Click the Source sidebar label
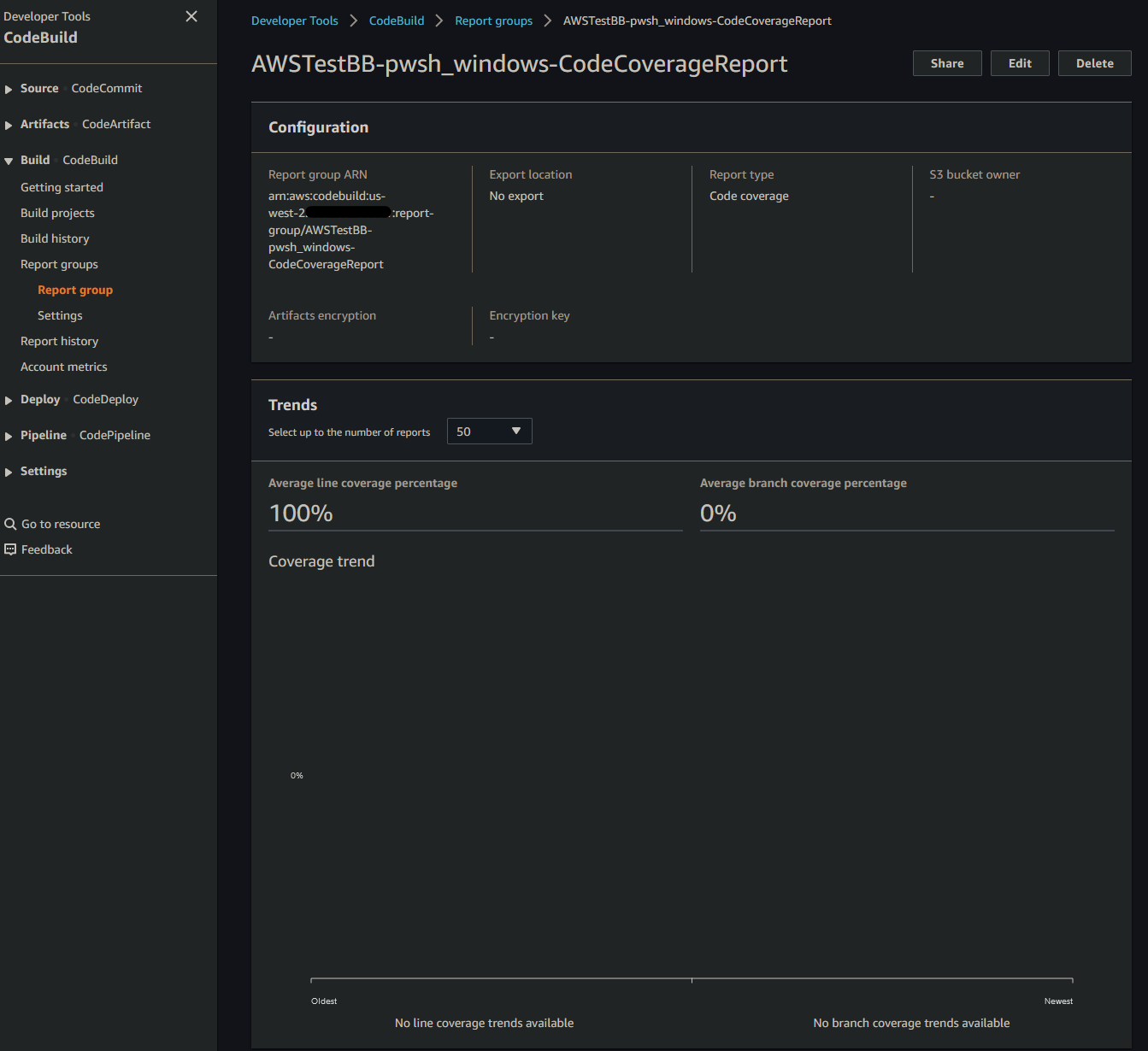Screen dimensions: 1148x1051 39,88
